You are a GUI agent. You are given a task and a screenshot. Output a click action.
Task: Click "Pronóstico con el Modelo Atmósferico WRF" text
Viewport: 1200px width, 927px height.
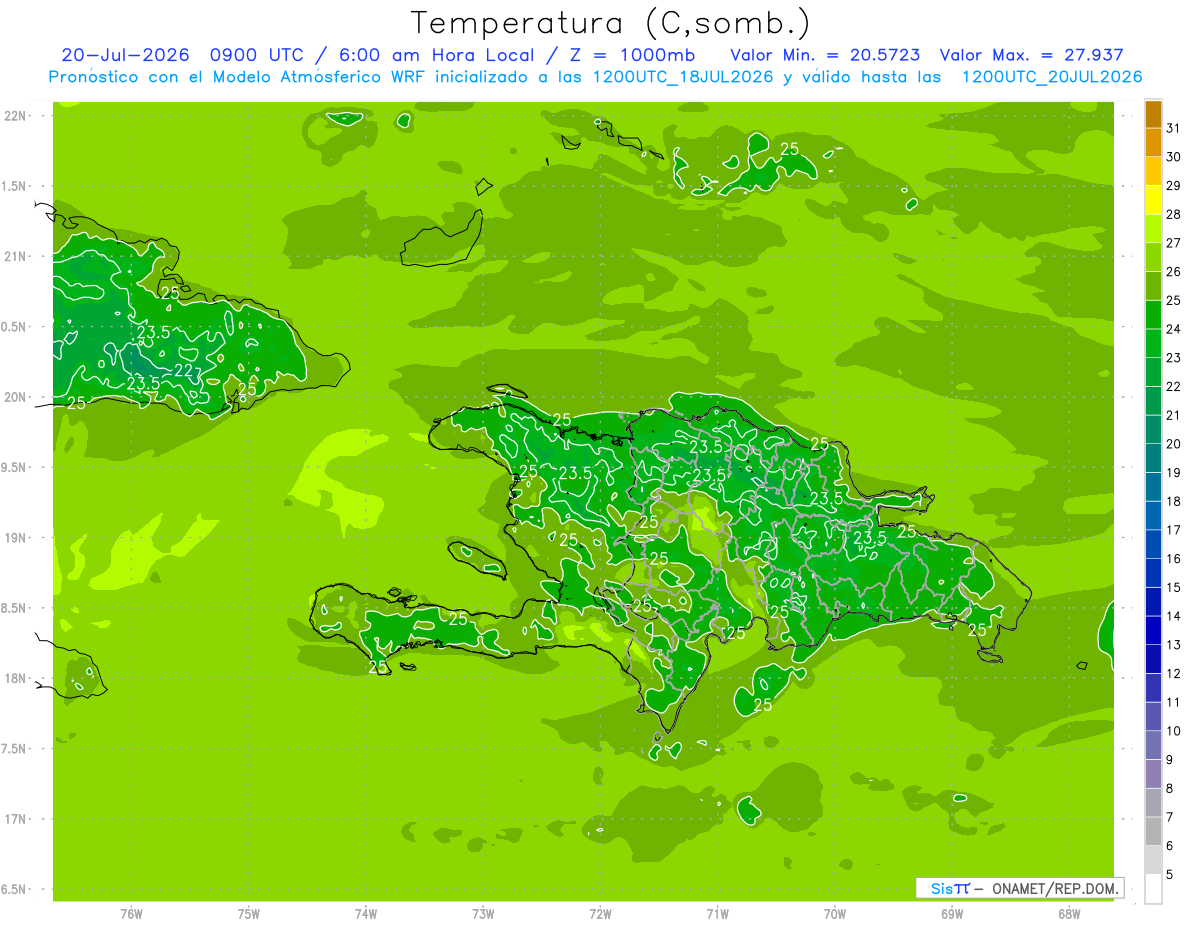pyautogui.click(x=237, y=77)
